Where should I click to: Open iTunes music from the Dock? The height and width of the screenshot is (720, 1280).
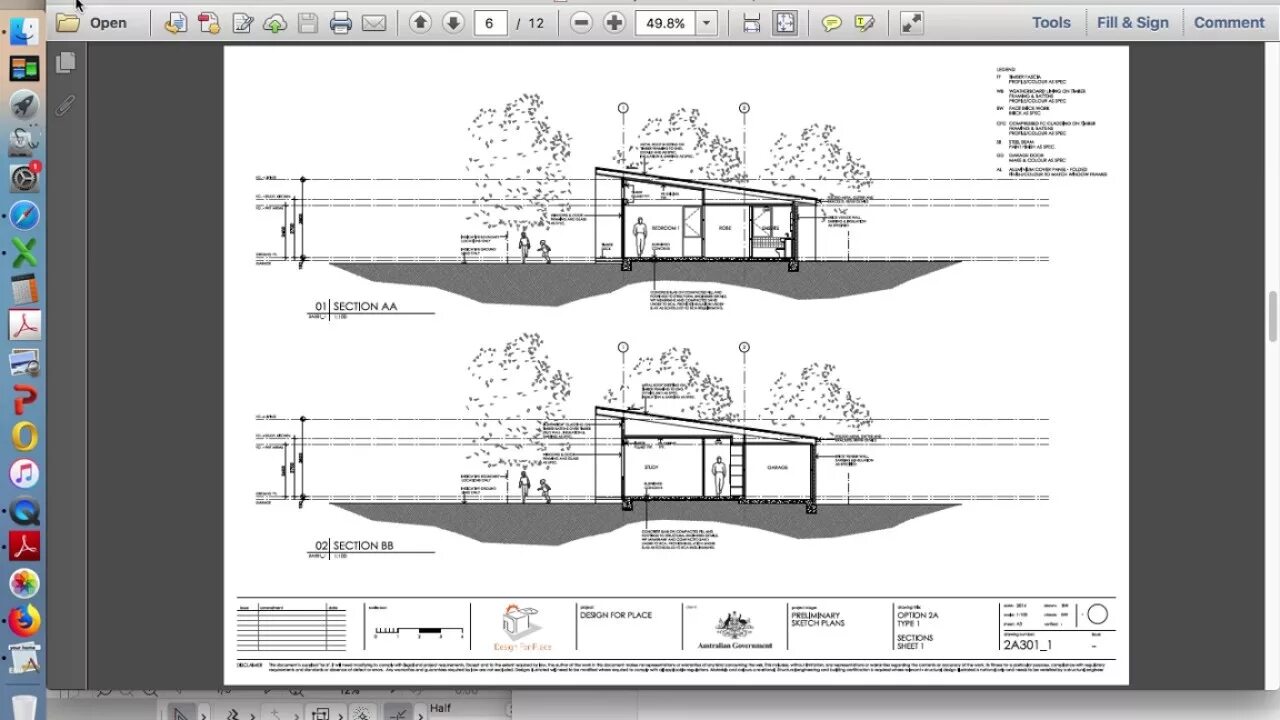pos(24,473)
